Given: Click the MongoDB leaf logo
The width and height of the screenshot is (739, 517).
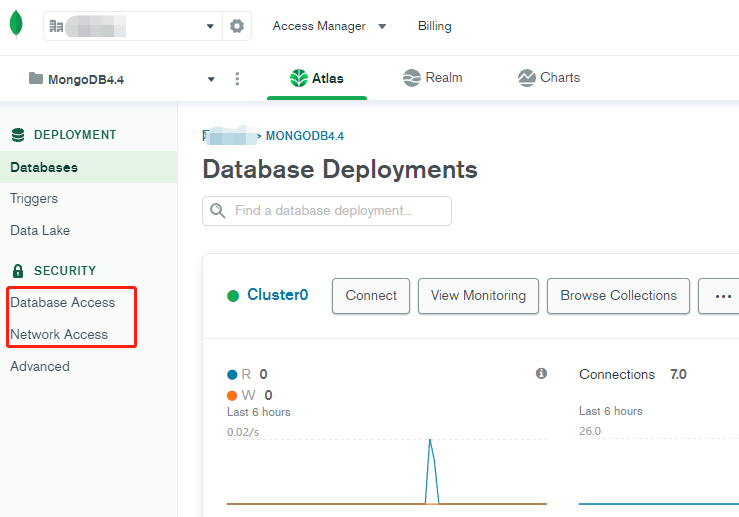Looking at the screenshot, I should click(x=16, y=24).
